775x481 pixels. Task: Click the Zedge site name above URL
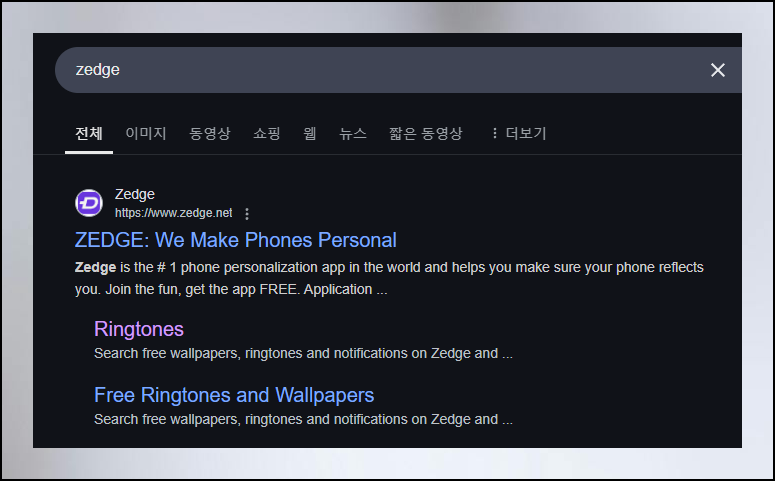point(135,194)
